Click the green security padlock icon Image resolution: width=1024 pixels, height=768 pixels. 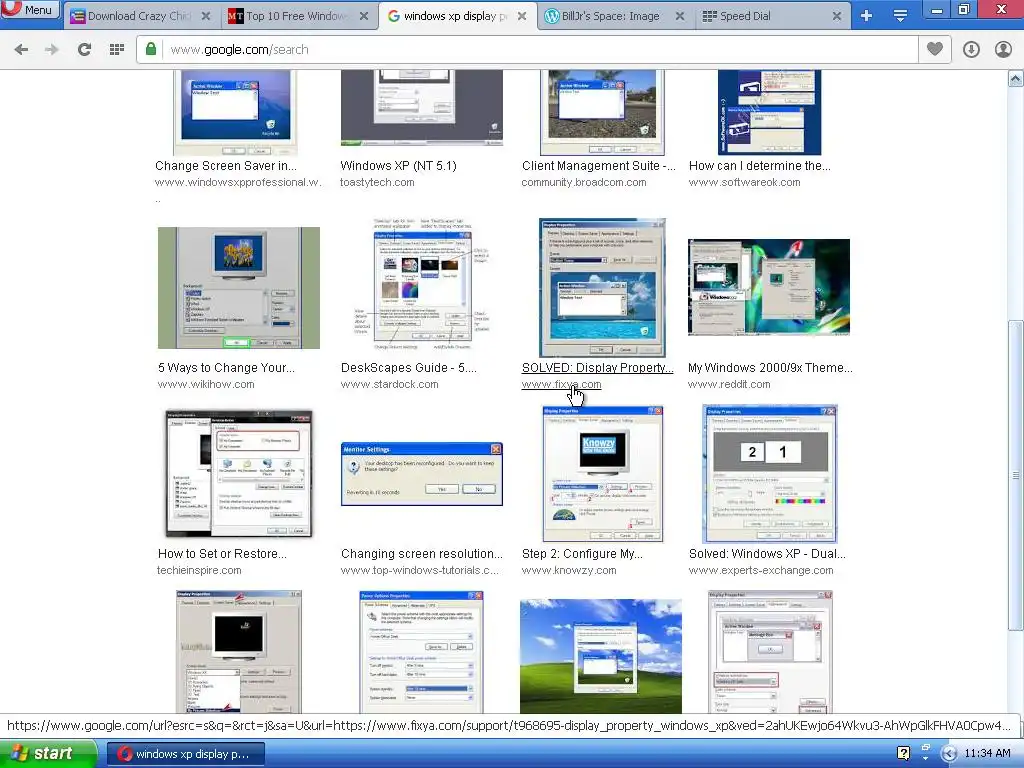(151, 50)
